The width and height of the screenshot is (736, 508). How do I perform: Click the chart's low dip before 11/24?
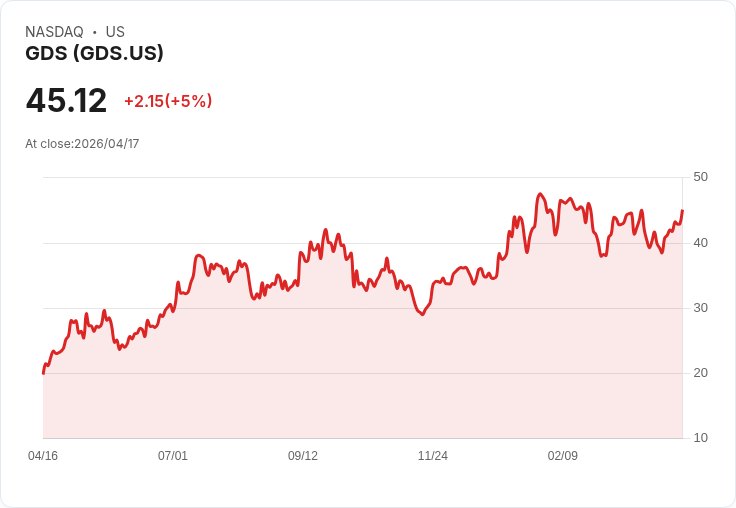pos(422,314)
